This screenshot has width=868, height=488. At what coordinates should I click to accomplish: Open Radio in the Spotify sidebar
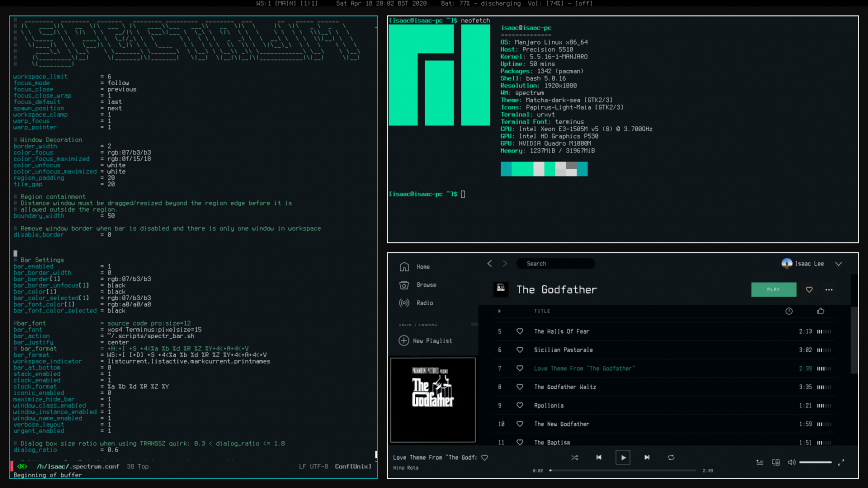[416, 303]
